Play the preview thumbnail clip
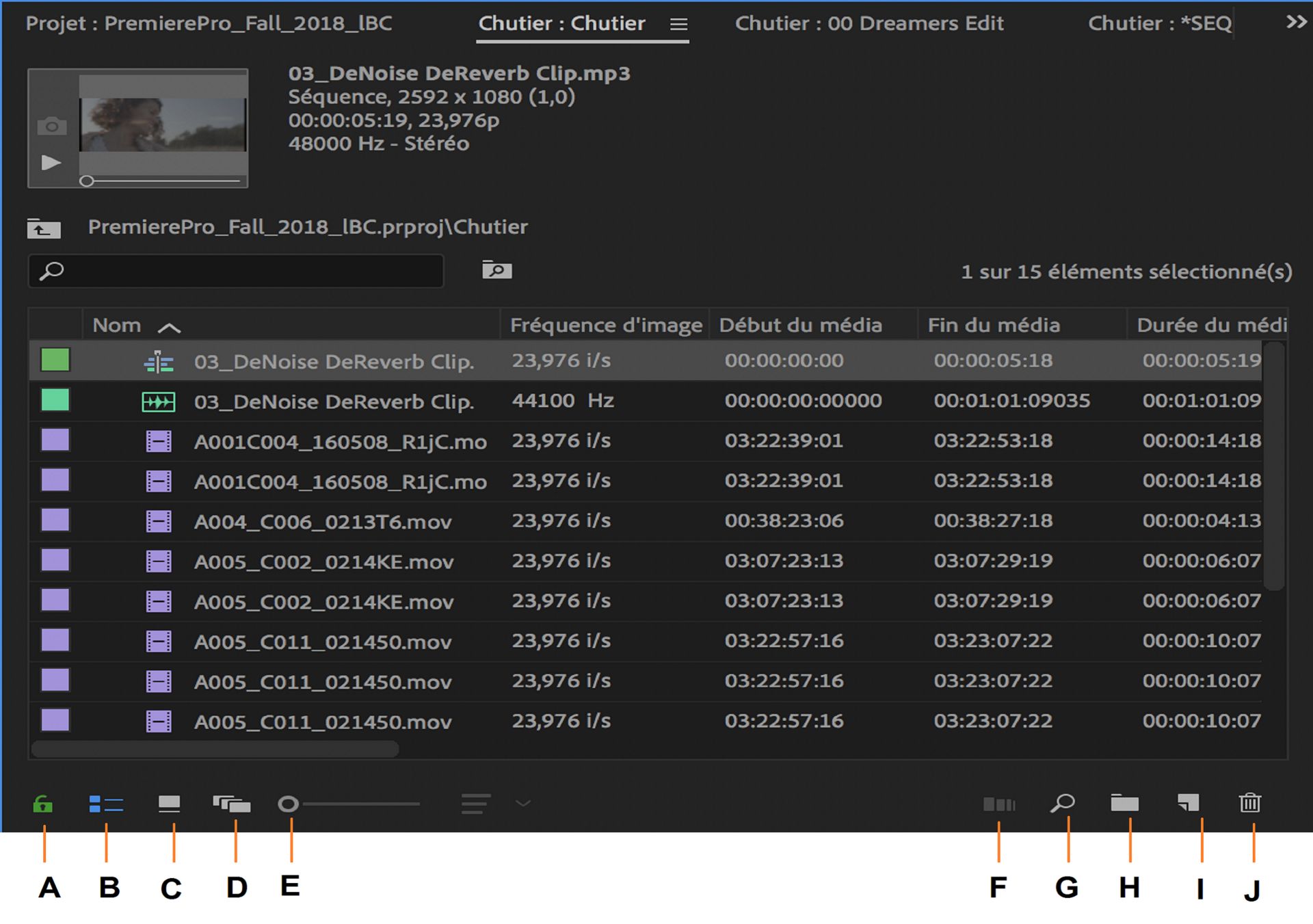1313x924 pixels. [51, 163]
